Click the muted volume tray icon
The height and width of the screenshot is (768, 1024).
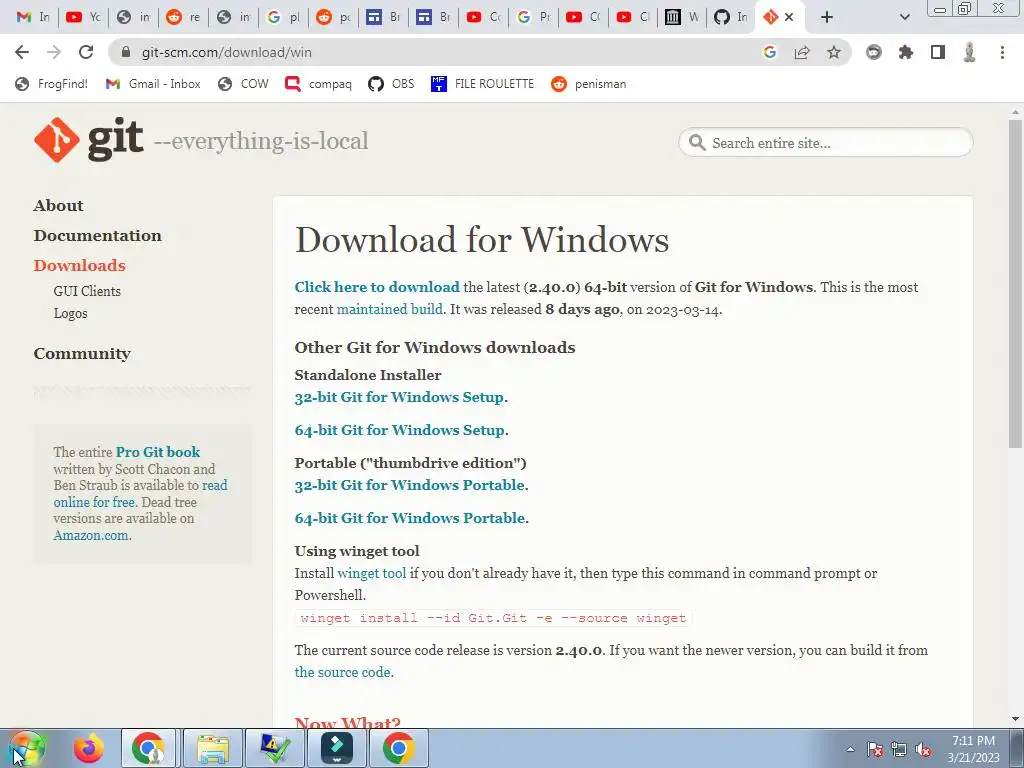point(923,750)
